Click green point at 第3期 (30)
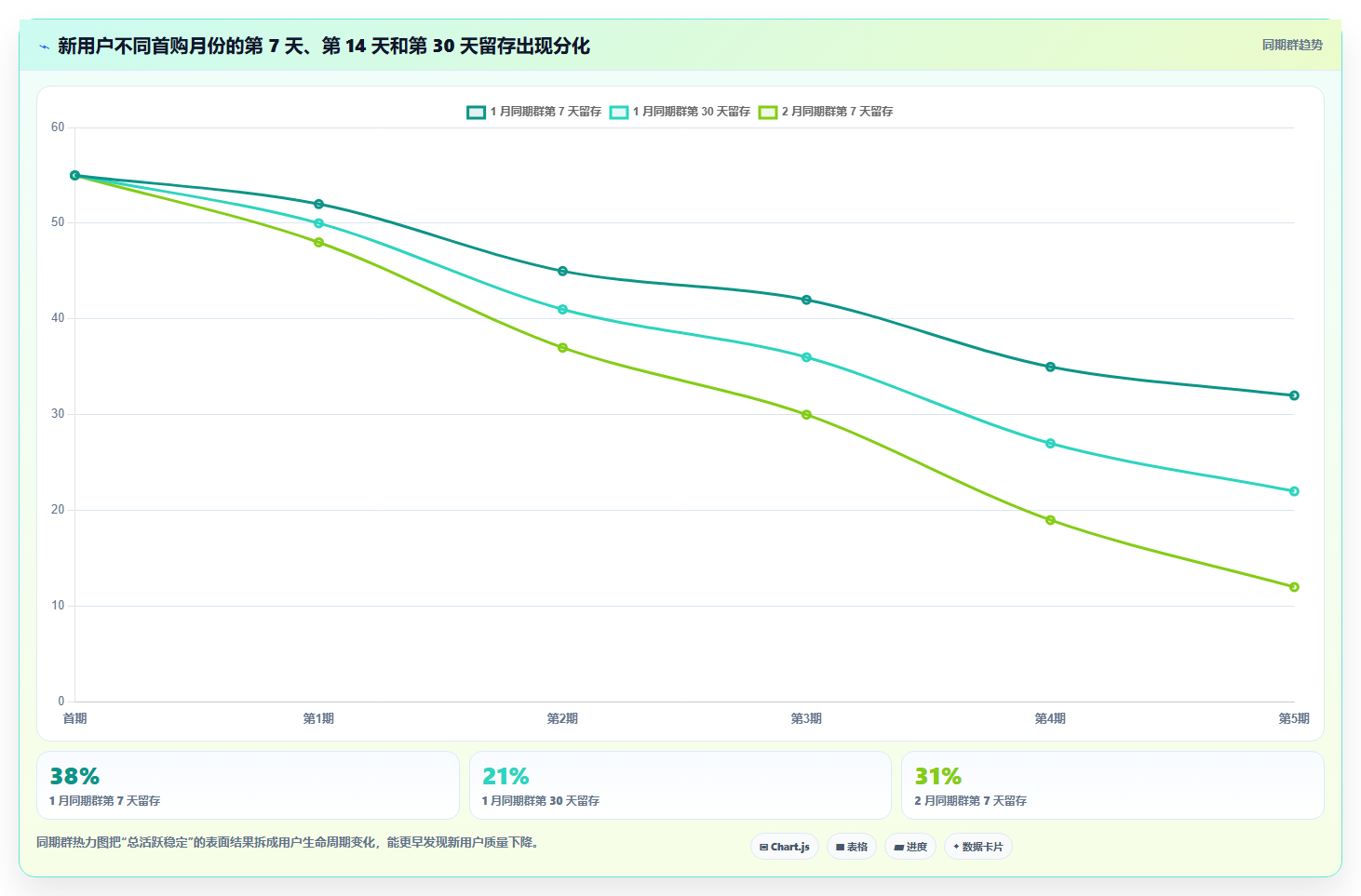The image size is (1361, 896). pos(806,414)
